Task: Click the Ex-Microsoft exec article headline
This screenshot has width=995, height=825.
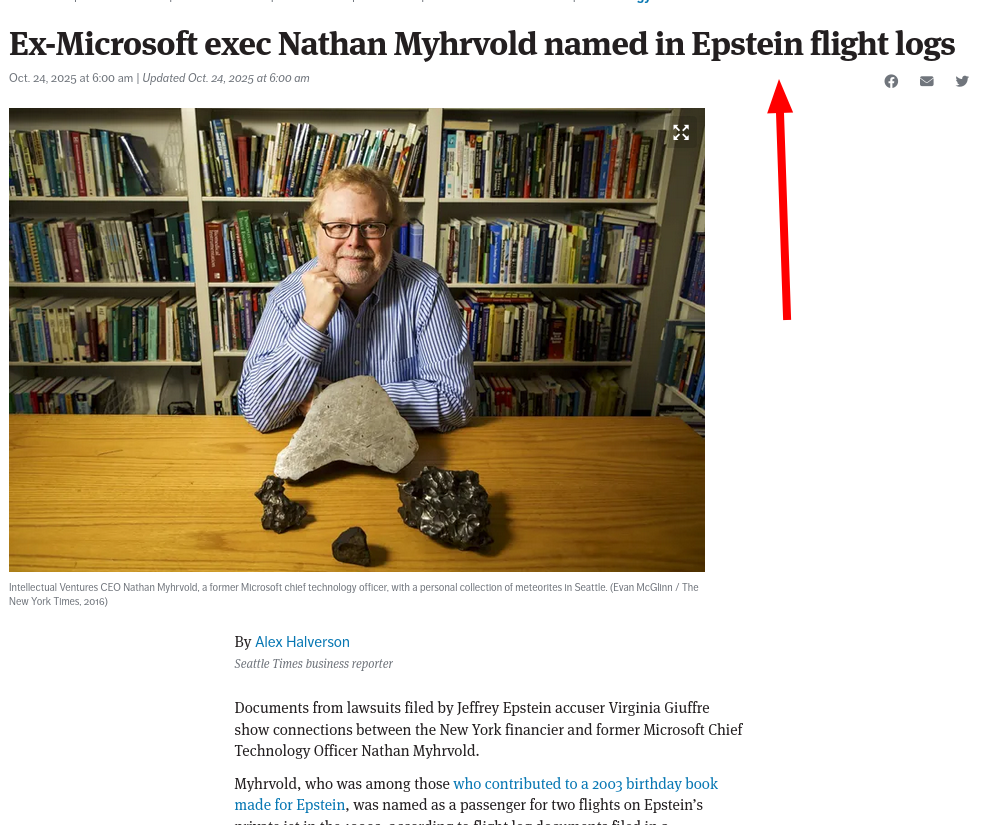Action: click(x=482, y=44)
